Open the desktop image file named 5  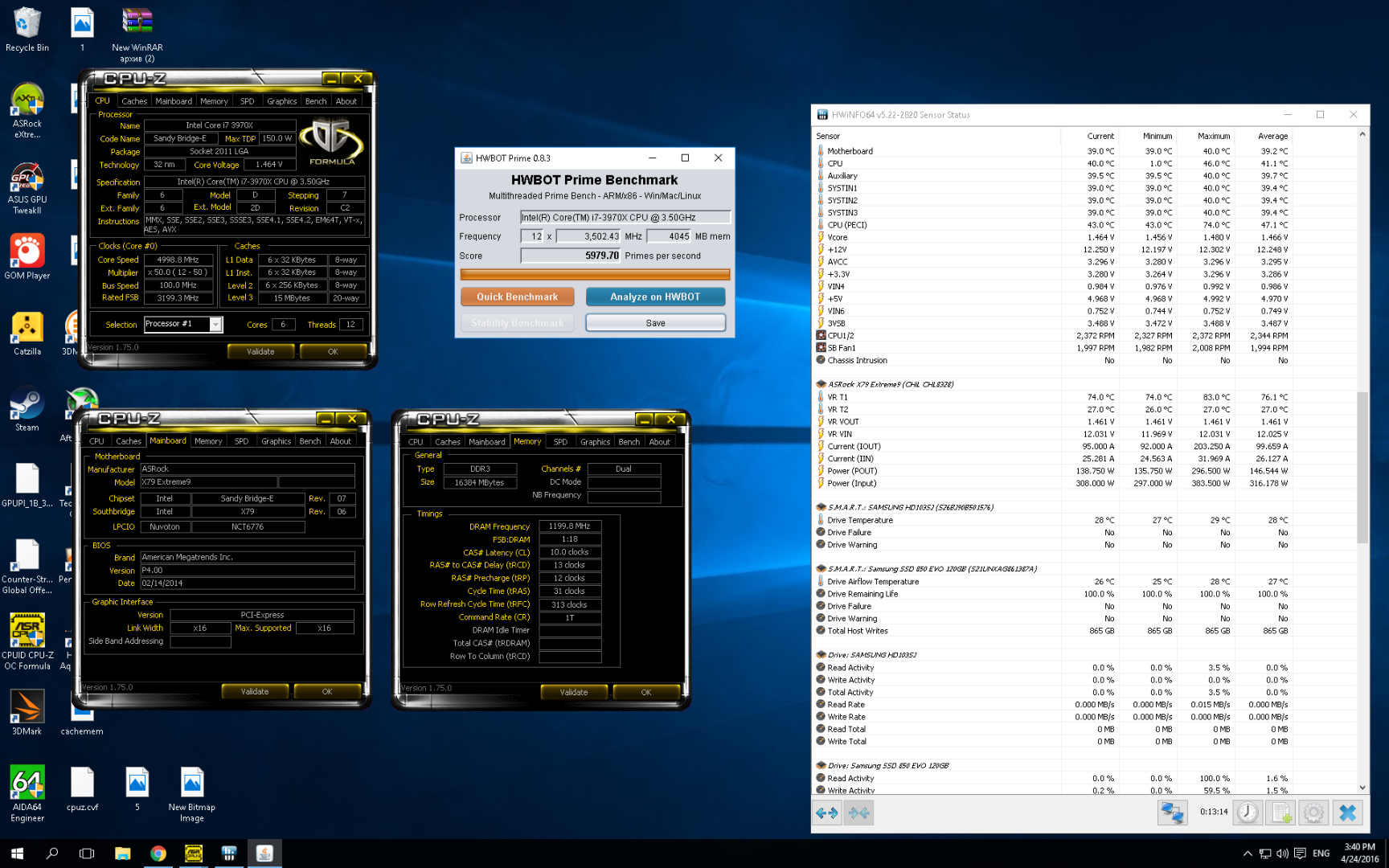[137, 789]
